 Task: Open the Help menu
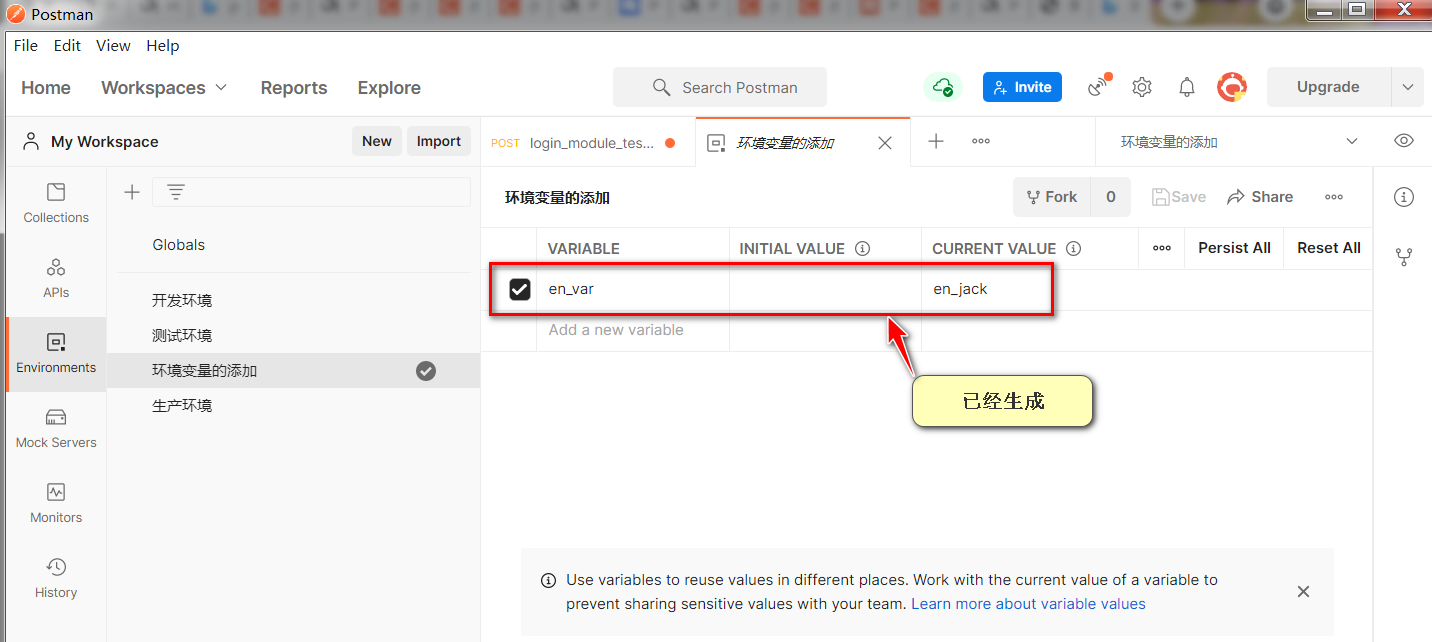click(163, 46)
